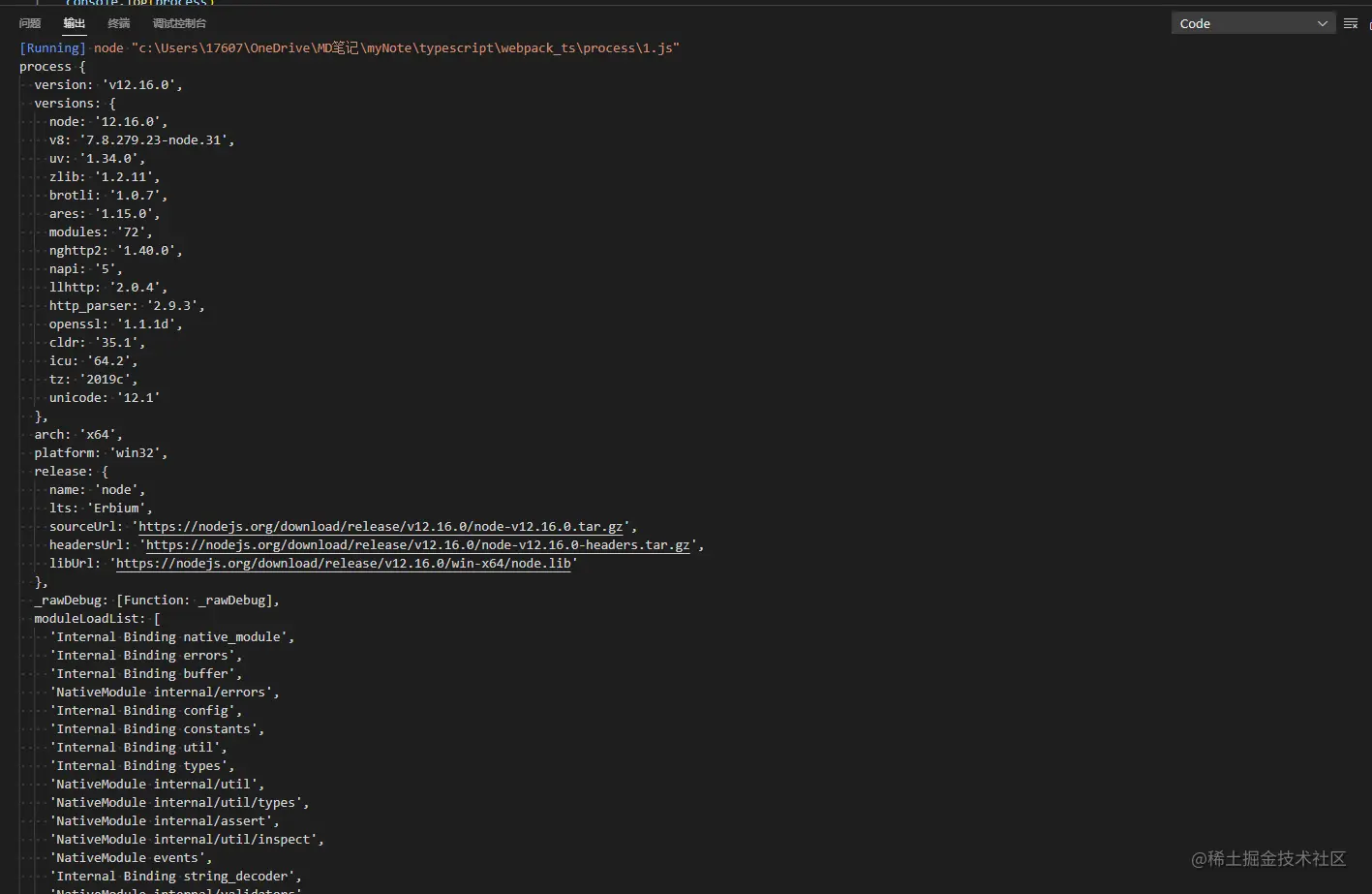Click the nghttp2: '1.40.0' line

116,251
